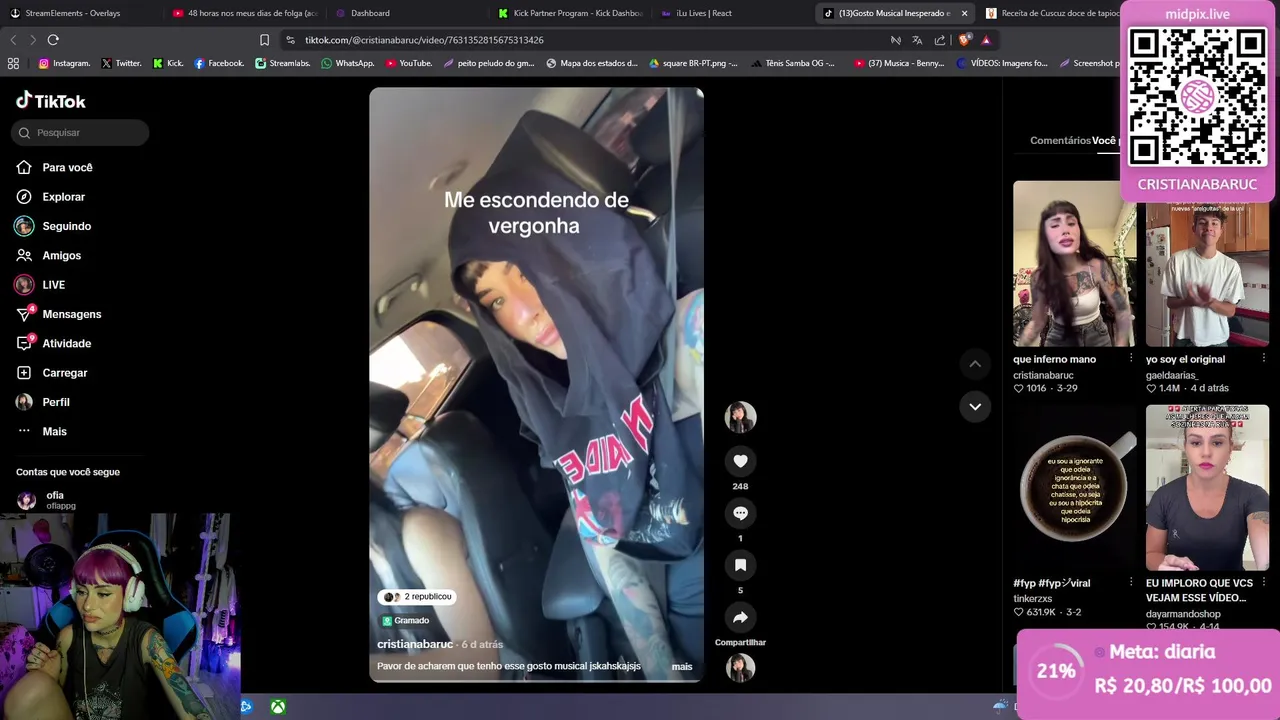
Task: Click the Xbox icon in taskbar
Action: [x=278, y=707]
